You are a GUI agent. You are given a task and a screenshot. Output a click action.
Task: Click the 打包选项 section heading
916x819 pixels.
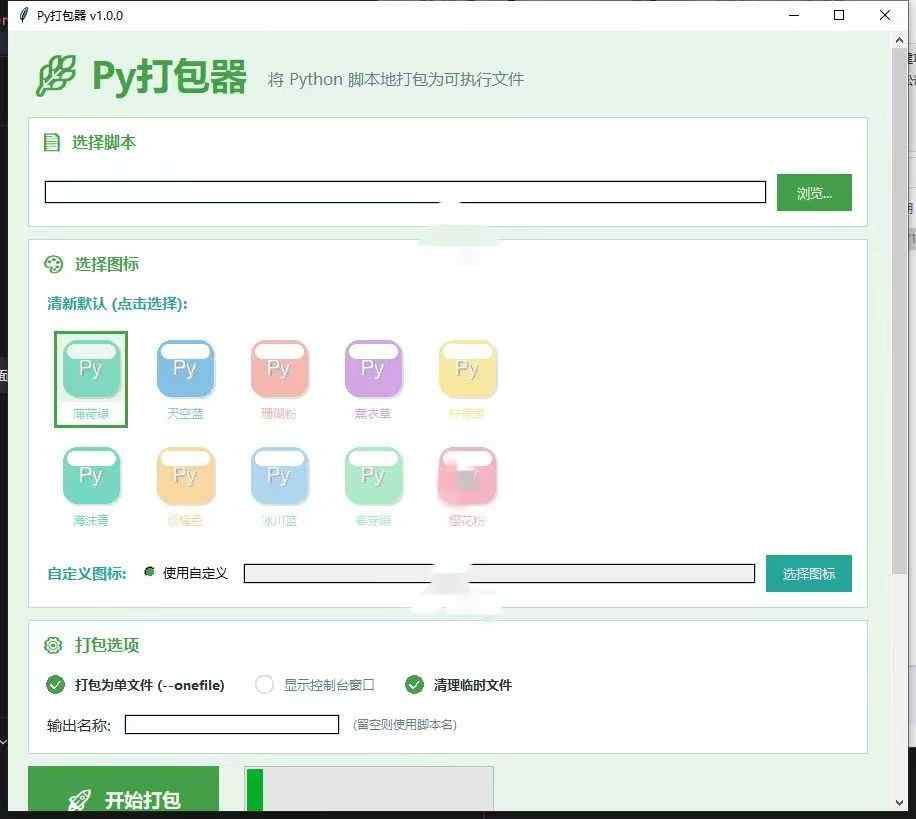click(x=107, y=645)
